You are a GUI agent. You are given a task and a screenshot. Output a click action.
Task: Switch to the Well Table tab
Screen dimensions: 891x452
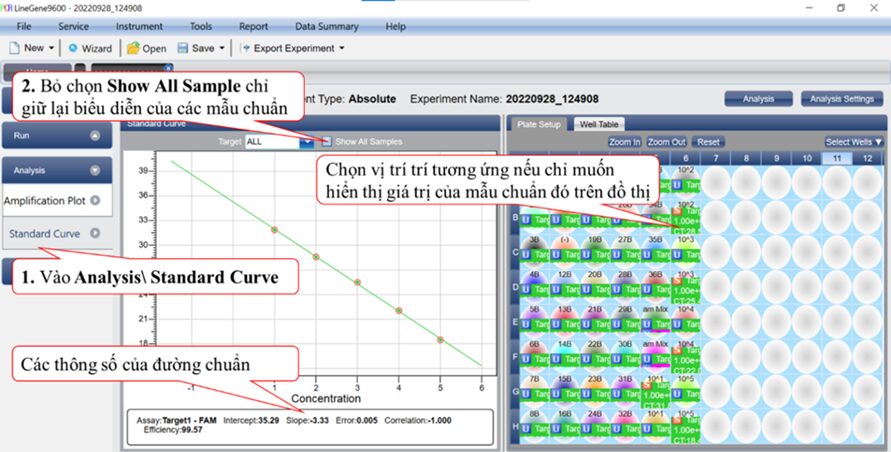599,124
